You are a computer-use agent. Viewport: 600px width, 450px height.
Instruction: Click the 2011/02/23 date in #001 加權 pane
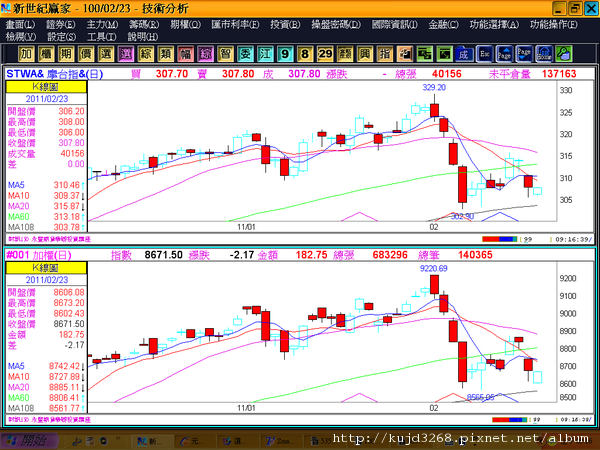pyautogui.click(x=47, y=280)
